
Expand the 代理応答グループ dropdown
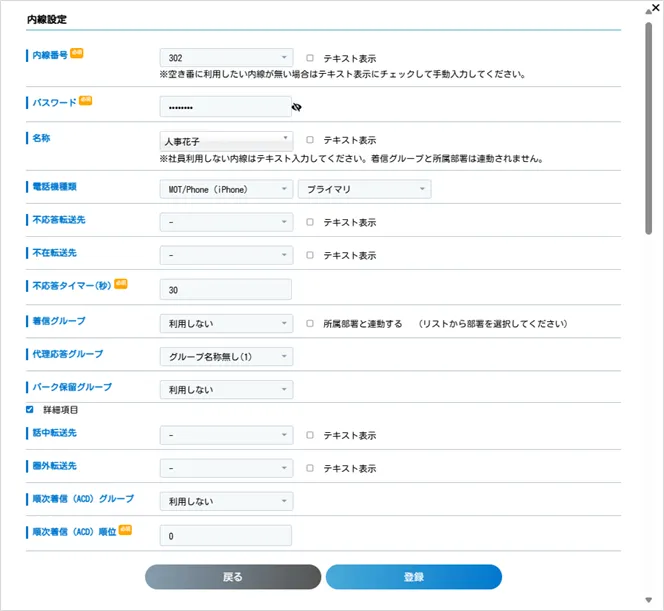(226, 356)
